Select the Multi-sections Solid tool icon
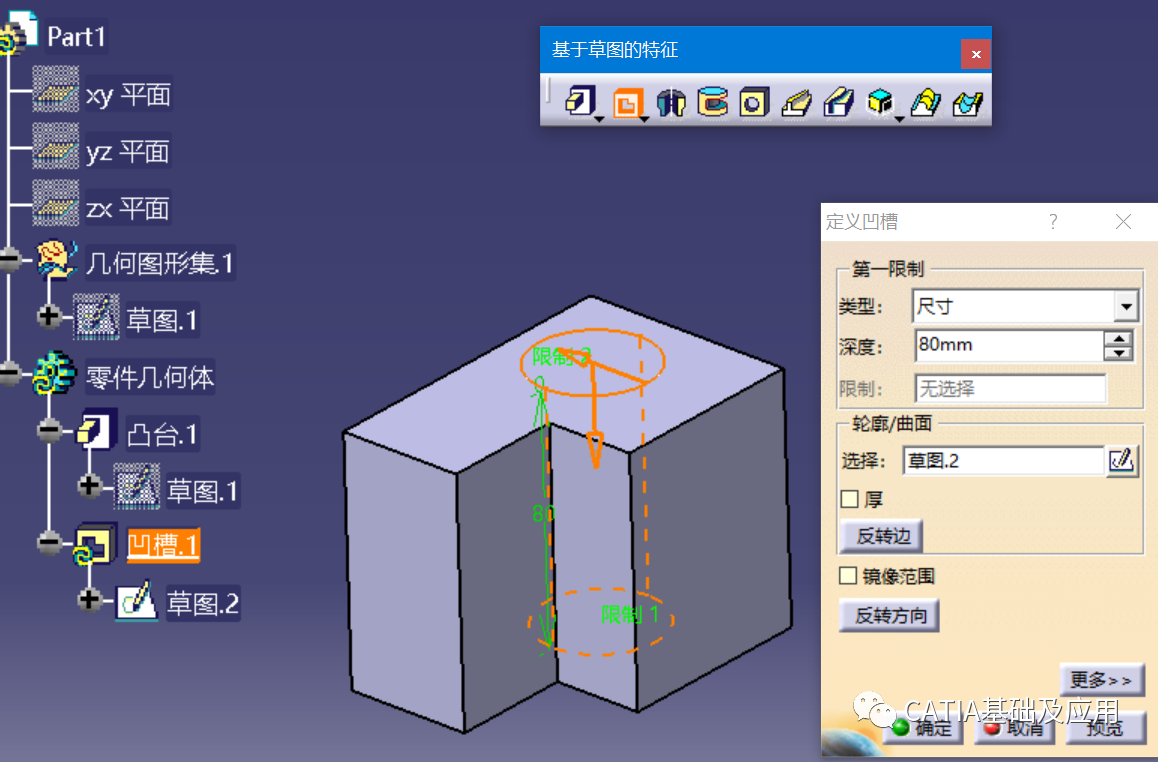 coord(925,103)
